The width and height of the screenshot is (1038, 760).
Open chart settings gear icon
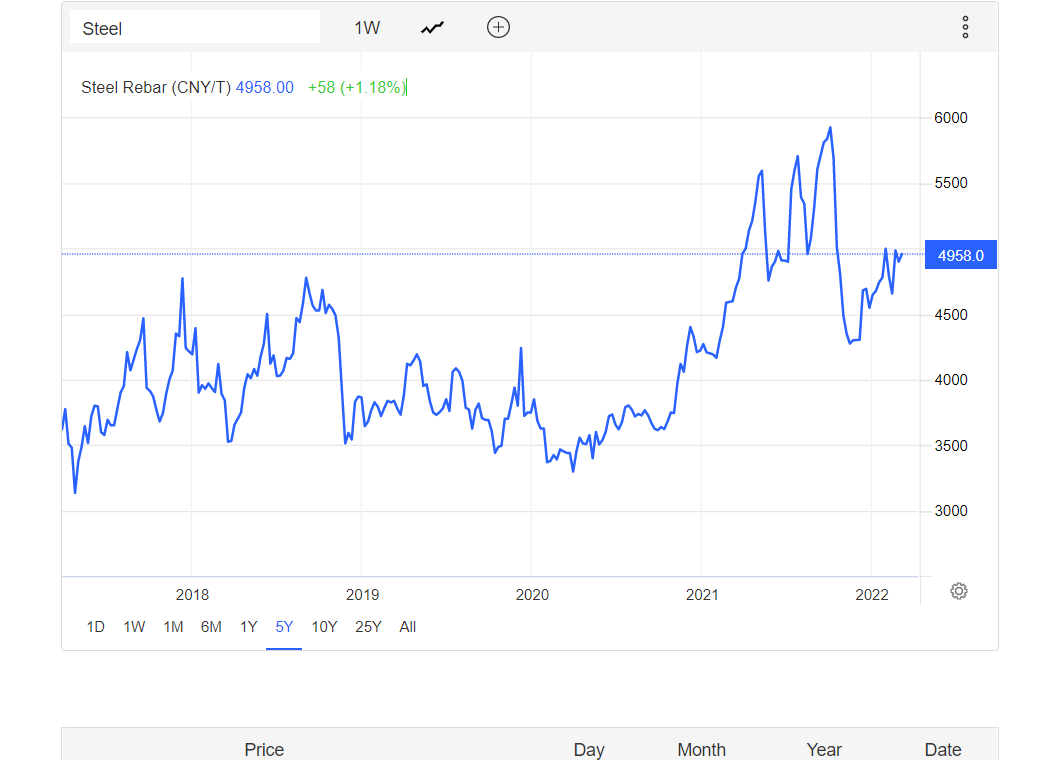point(959,591)
